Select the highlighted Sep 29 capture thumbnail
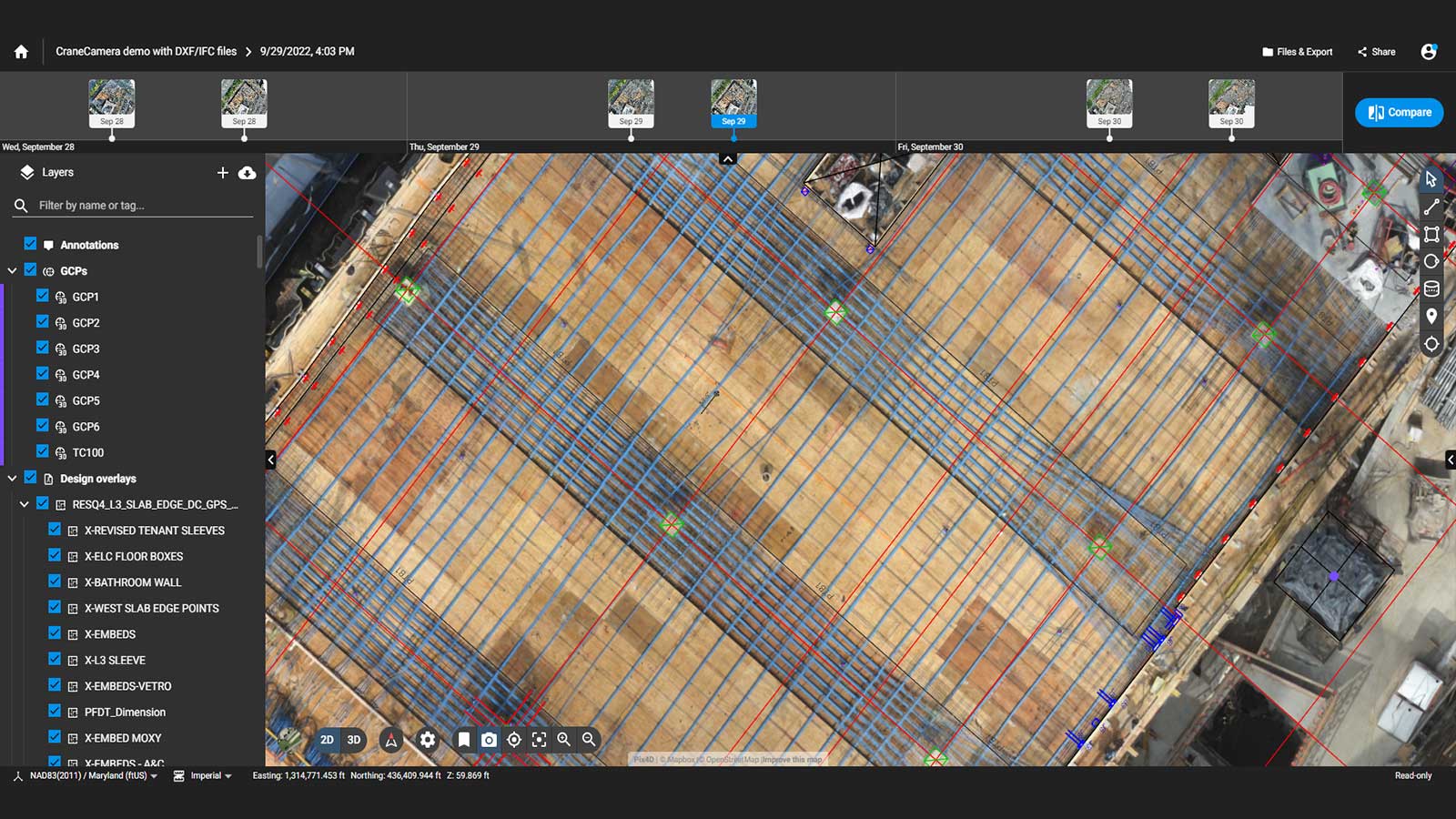The height and width of the screenshot is (819, 1456). click(x=733, y=103)
